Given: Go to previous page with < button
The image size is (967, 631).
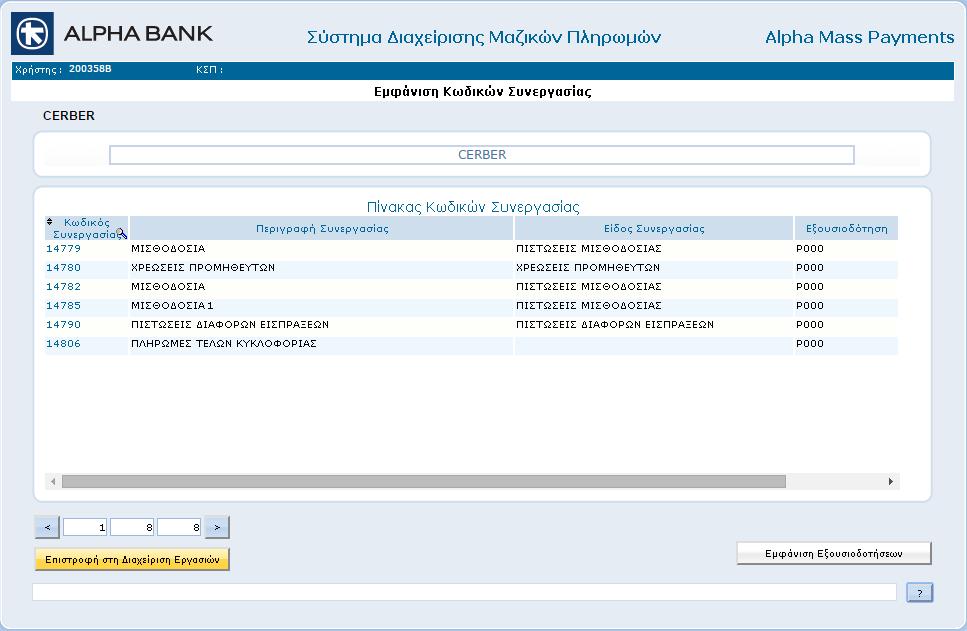Looking at the screenshot, I should pyautogui.click(x=47, y=527).
